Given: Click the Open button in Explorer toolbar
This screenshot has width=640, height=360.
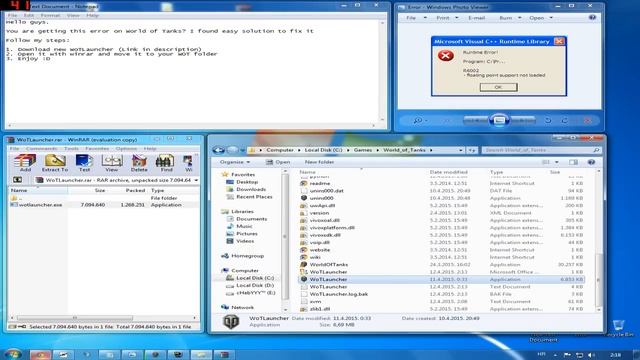Looking at the screenshot, I should 278,162.
